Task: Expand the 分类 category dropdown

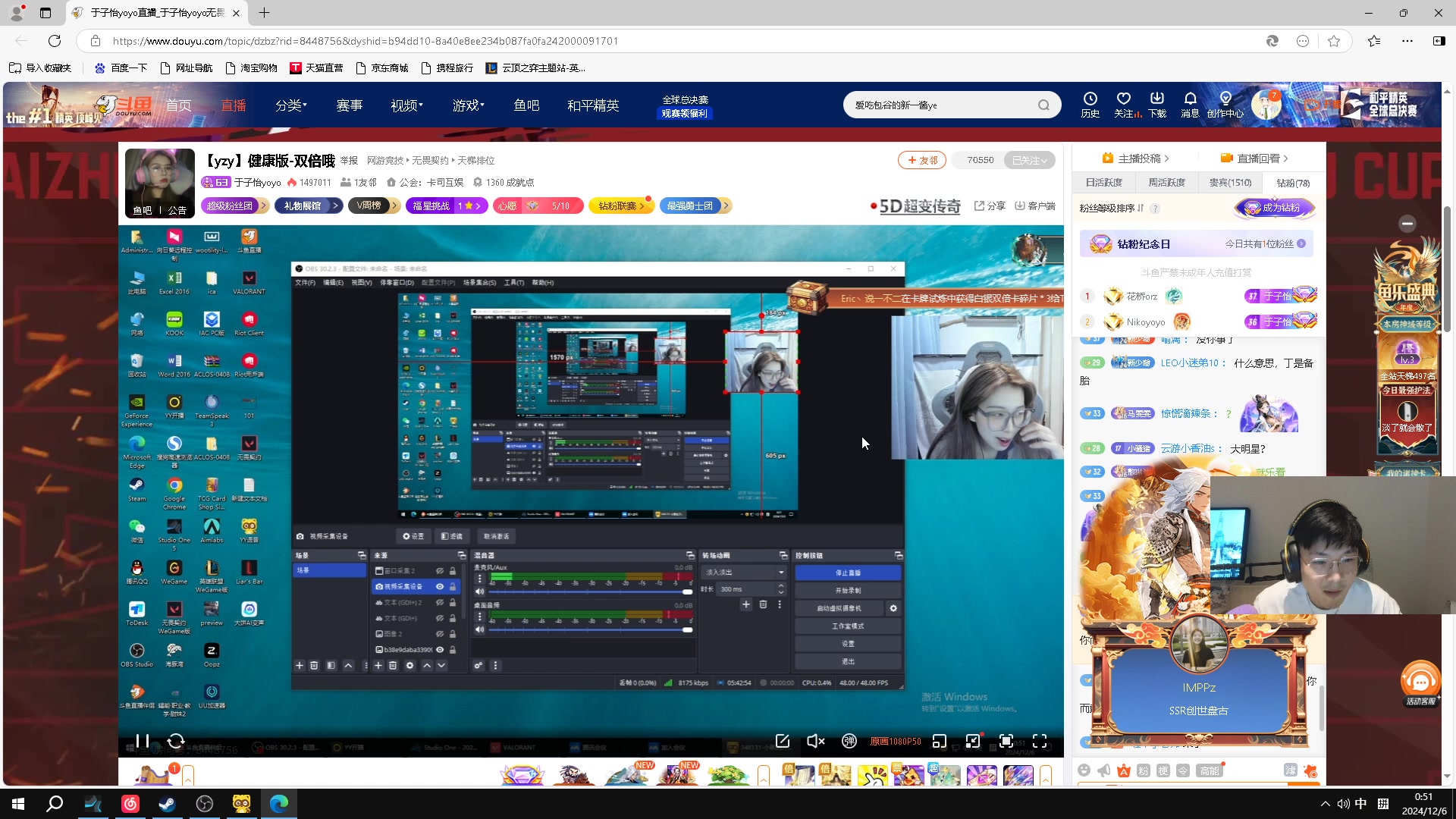Action: click(x=290, y=105)
